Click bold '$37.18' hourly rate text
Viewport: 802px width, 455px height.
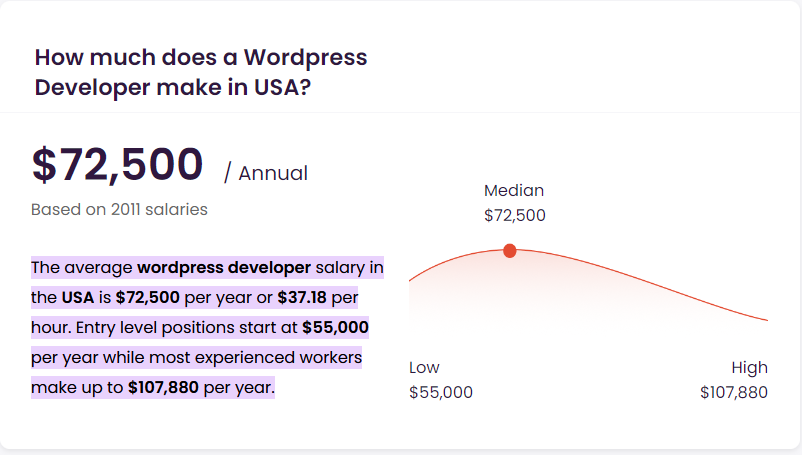point(302,298)
